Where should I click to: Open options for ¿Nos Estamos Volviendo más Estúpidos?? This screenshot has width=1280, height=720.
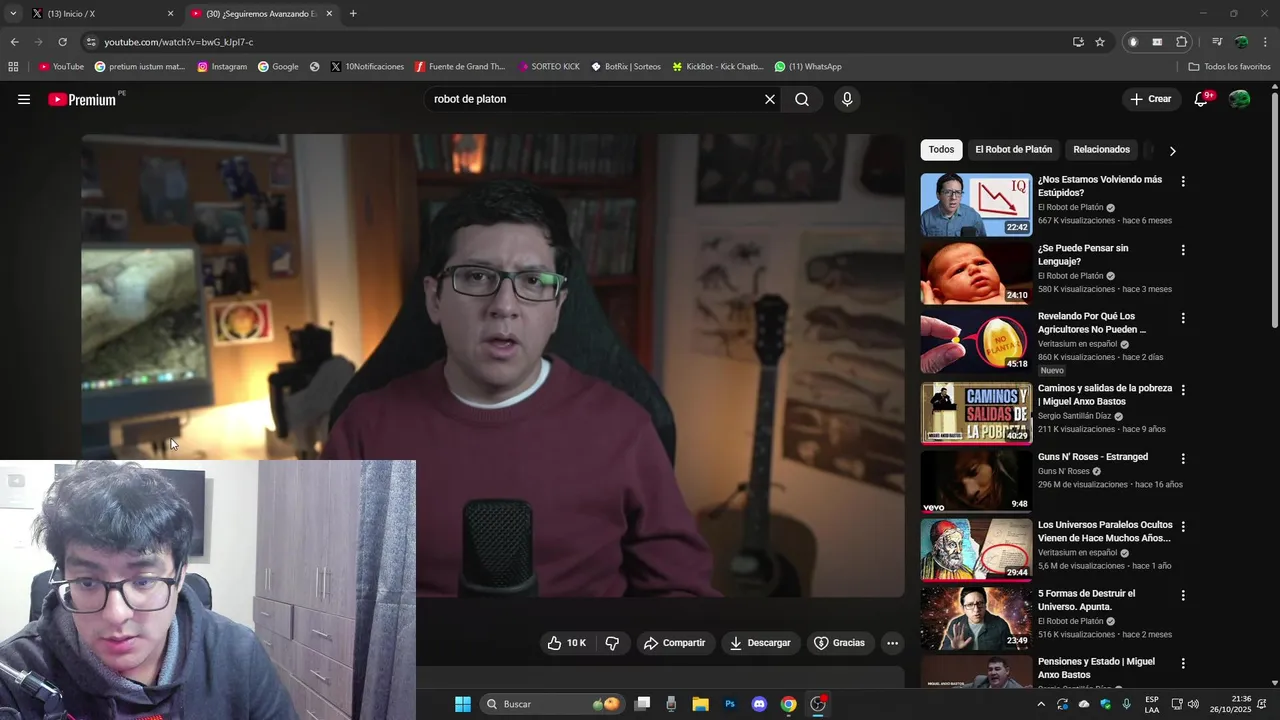click(1183, 182)
